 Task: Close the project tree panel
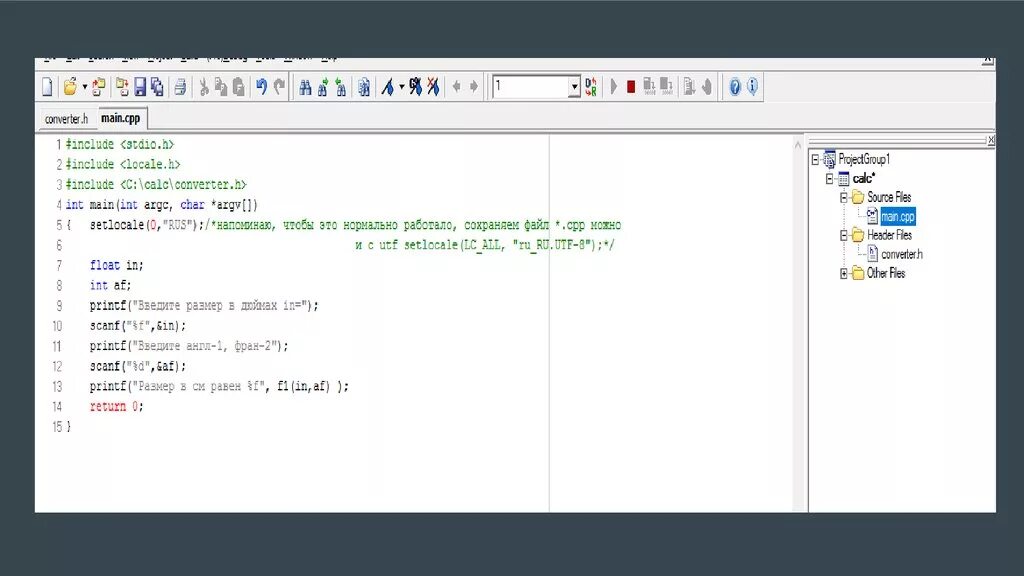click(991, 140)
